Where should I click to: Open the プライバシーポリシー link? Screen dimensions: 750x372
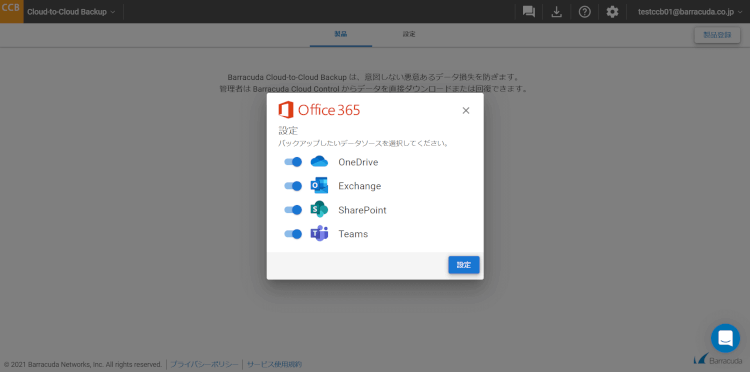click(x=204, y=364)
